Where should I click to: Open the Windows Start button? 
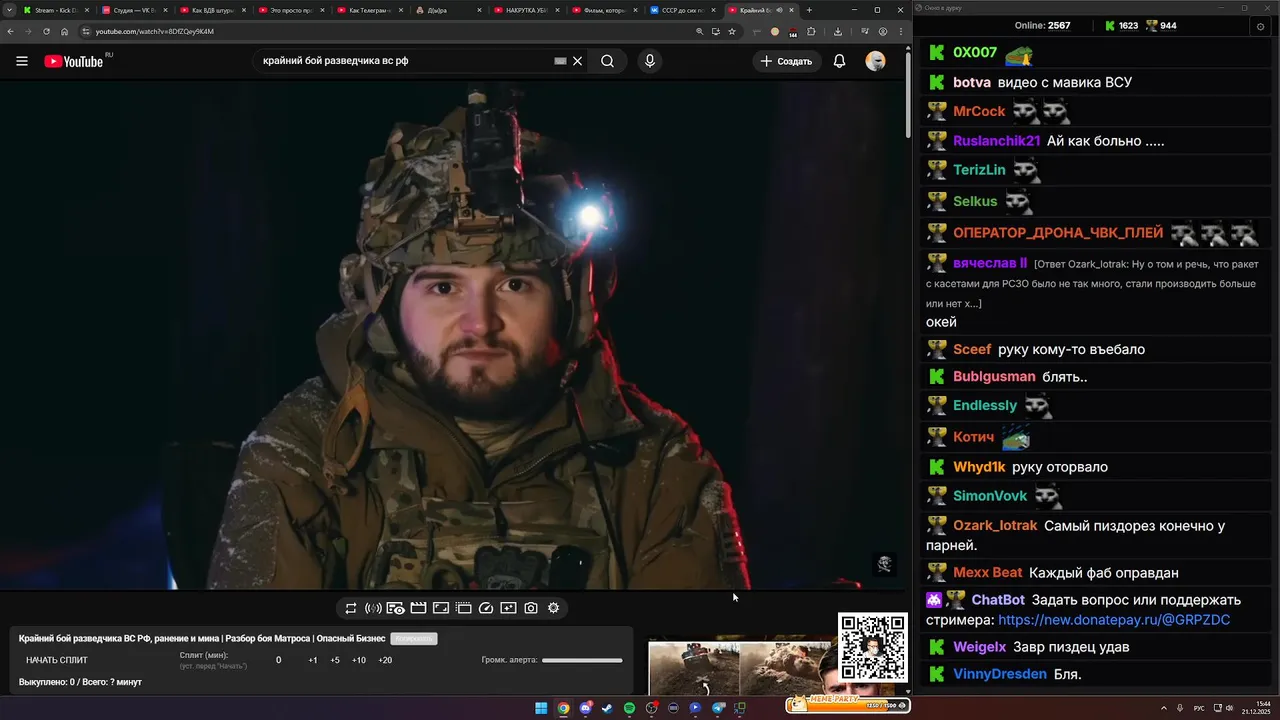(541, 708)
